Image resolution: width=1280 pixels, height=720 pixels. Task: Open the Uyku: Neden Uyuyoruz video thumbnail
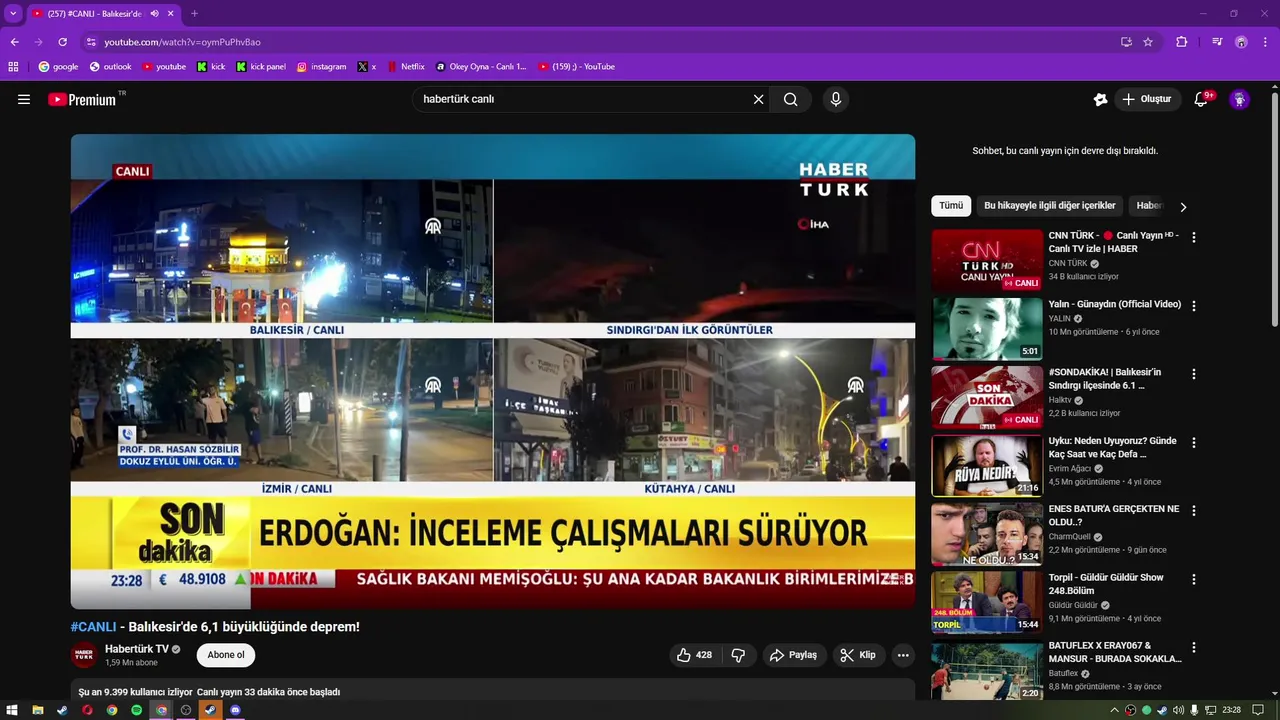[987, 466]
